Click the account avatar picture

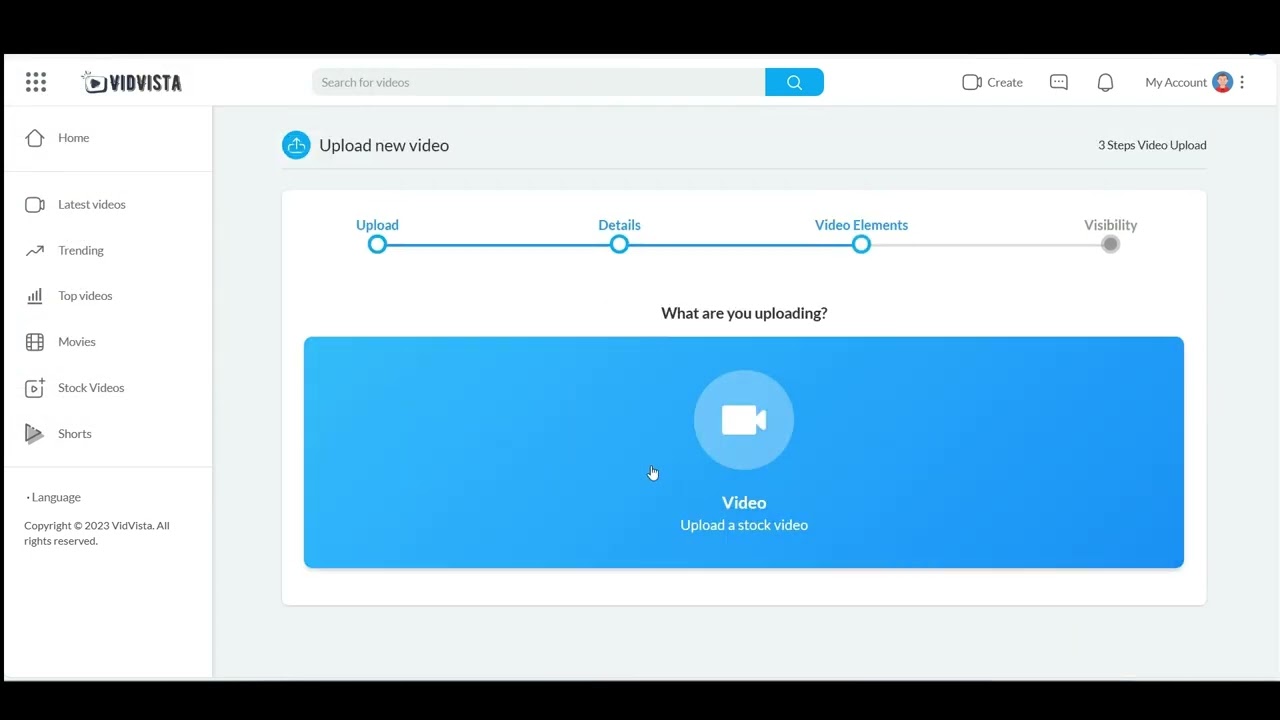pos(1222,82)
